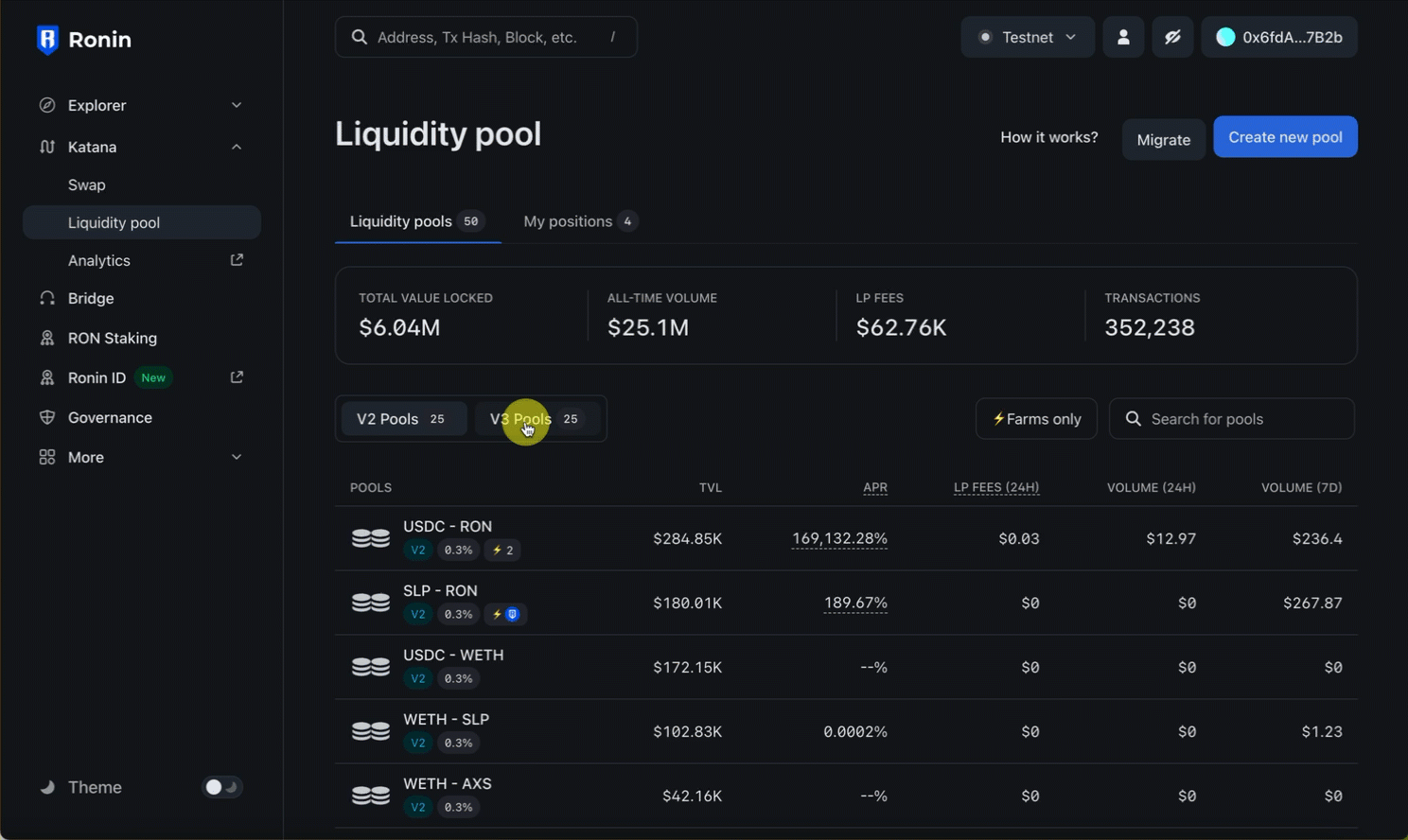
Task: Click the Ronin logo icon
Action: [47, 40]
